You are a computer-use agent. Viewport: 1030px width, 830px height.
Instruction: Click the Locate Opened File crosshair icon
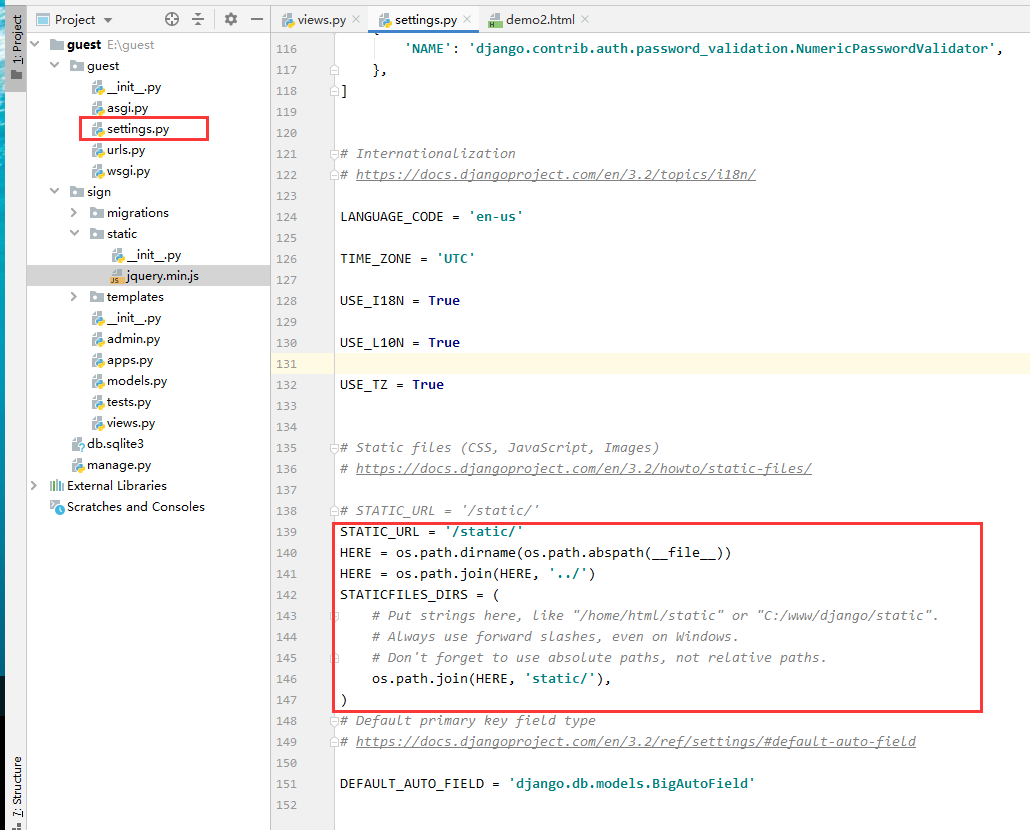170,18
